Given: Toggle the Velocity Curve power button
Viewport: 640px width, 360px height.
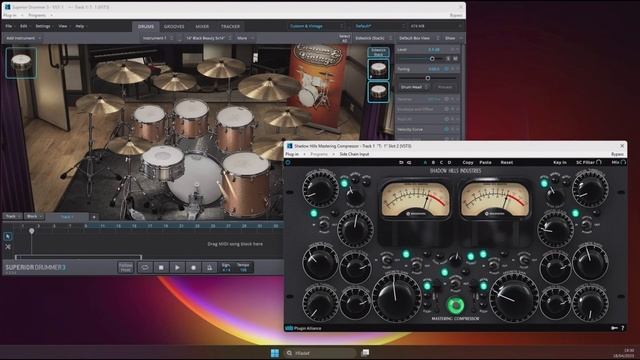Looking at the screenshot, I should [446, 129].
